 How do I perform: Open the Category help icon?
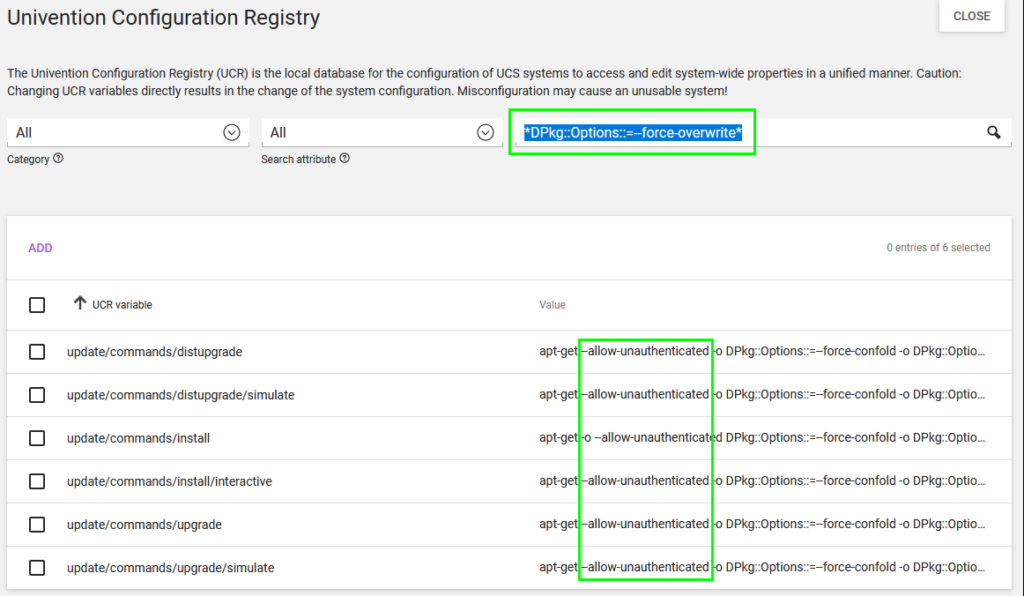tap(58, 158)
